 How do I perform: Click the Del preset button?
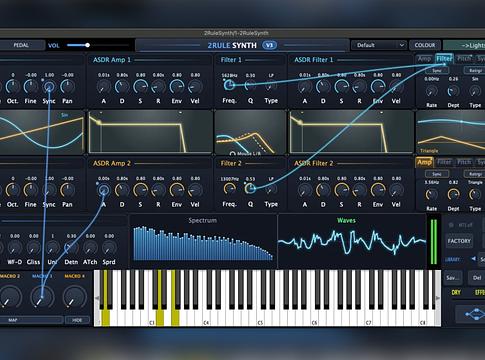click(x=477, y=277)
